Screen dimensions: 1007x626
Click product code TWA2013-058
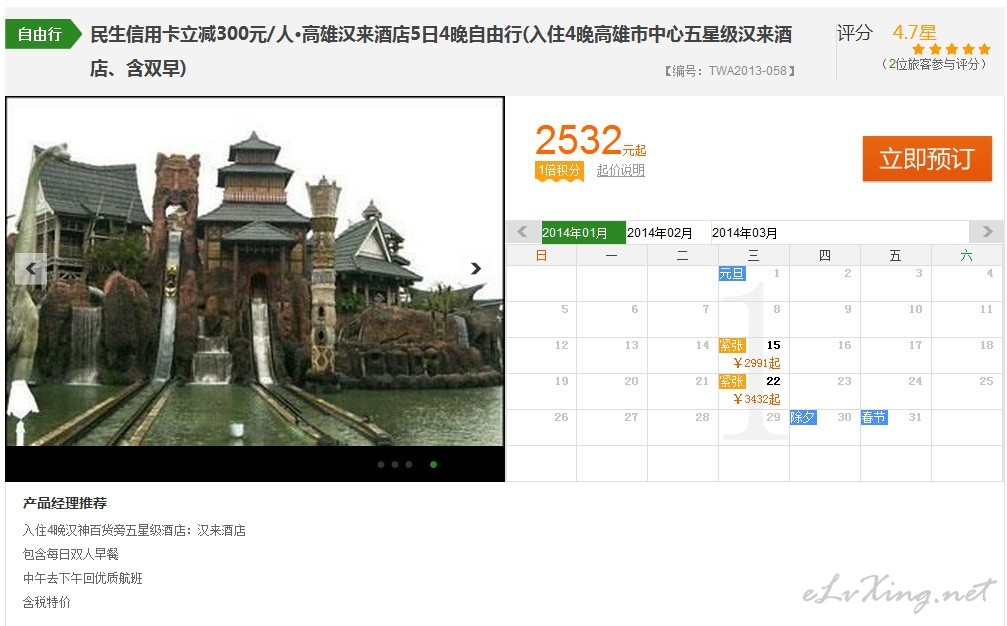(748, 71)
